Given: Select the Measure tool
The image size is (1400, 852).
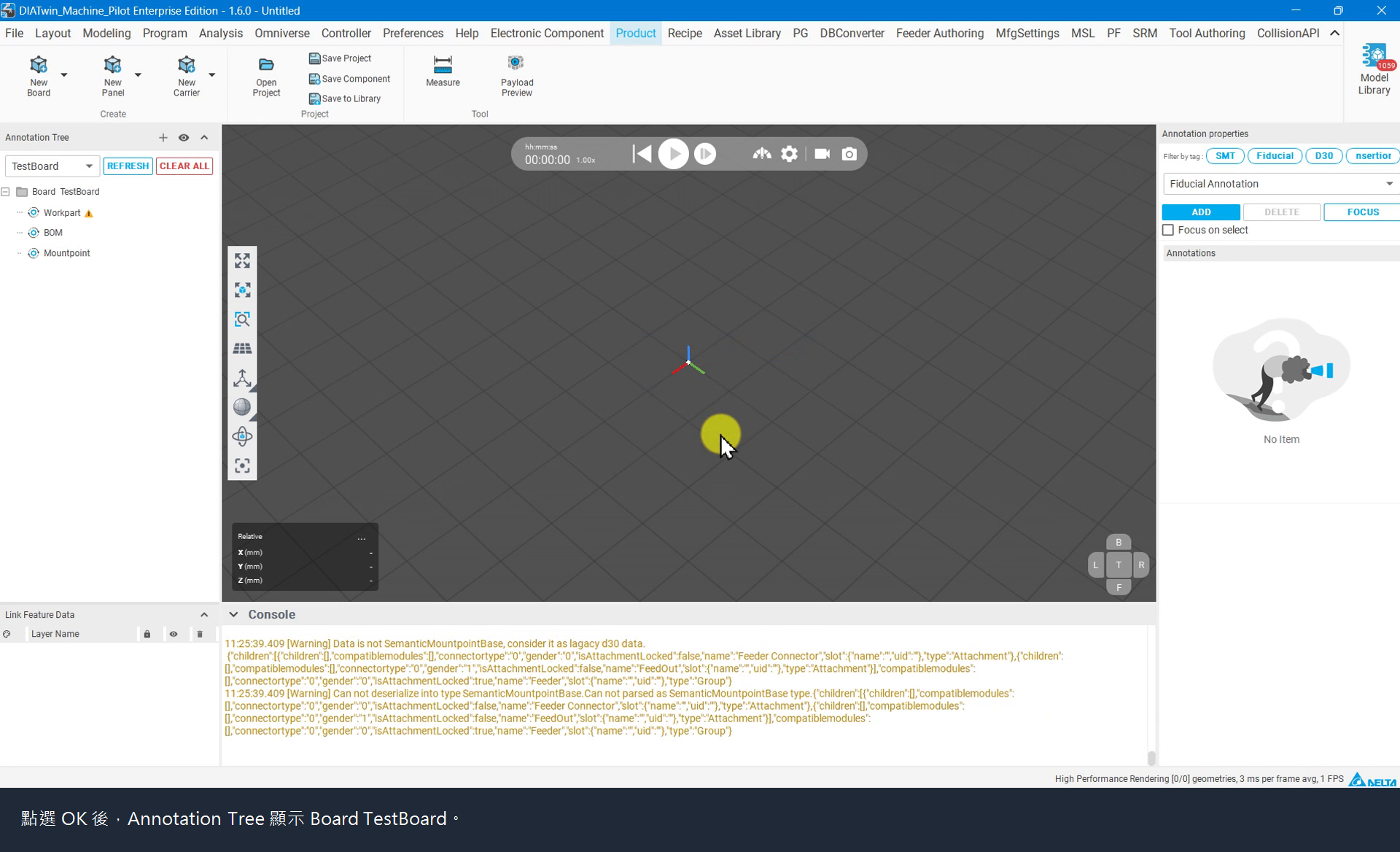Looking at the screenshot, I should tap(443, 71).
